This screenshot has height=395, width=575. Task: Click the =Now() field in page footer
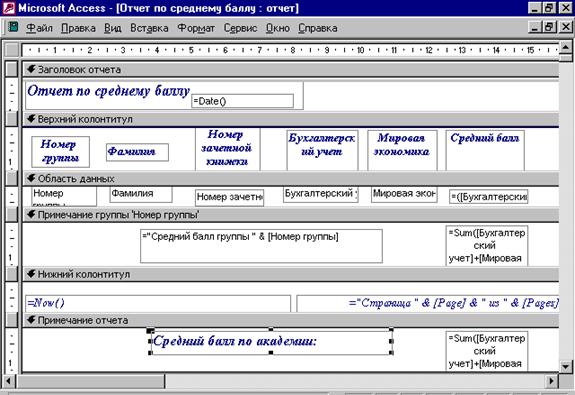click(158, 304)
